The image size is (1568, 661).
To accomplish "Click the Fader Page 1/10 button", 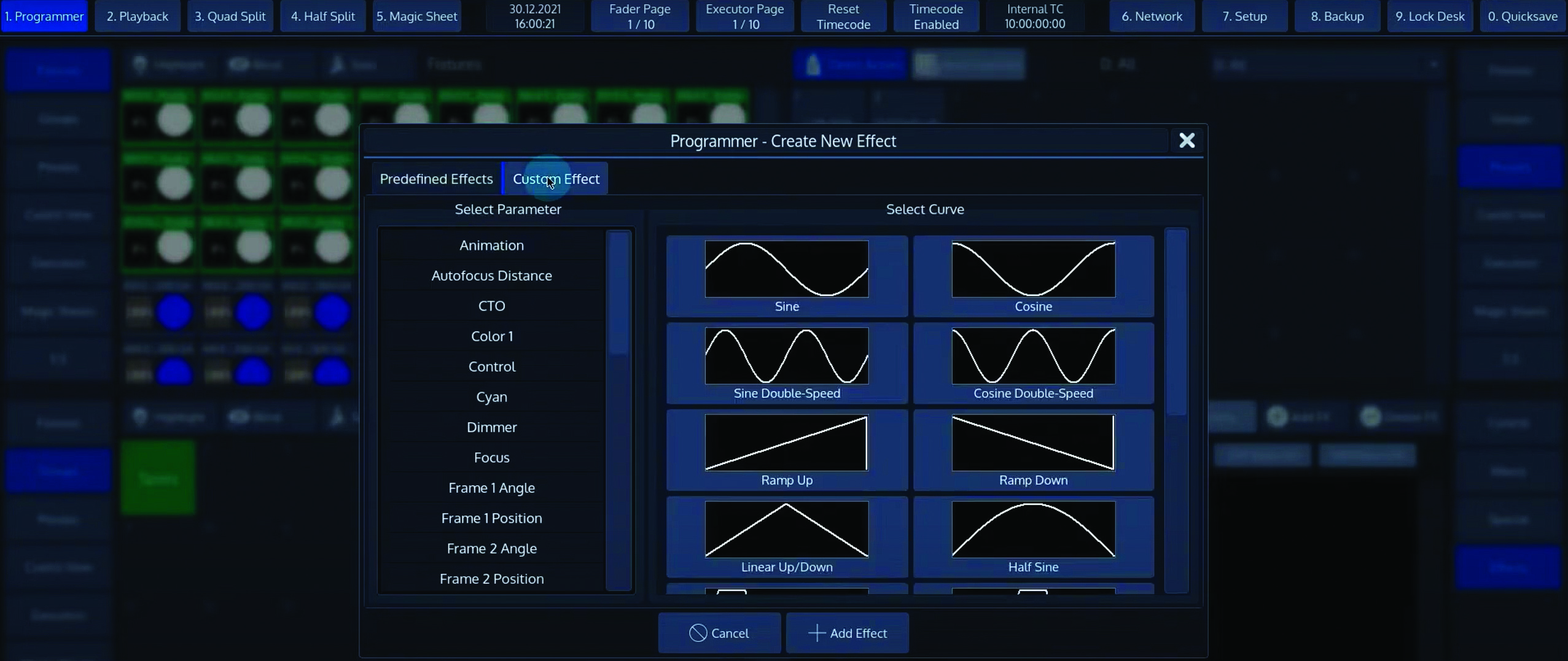I will pyautogui.click(x=640, y=16).
